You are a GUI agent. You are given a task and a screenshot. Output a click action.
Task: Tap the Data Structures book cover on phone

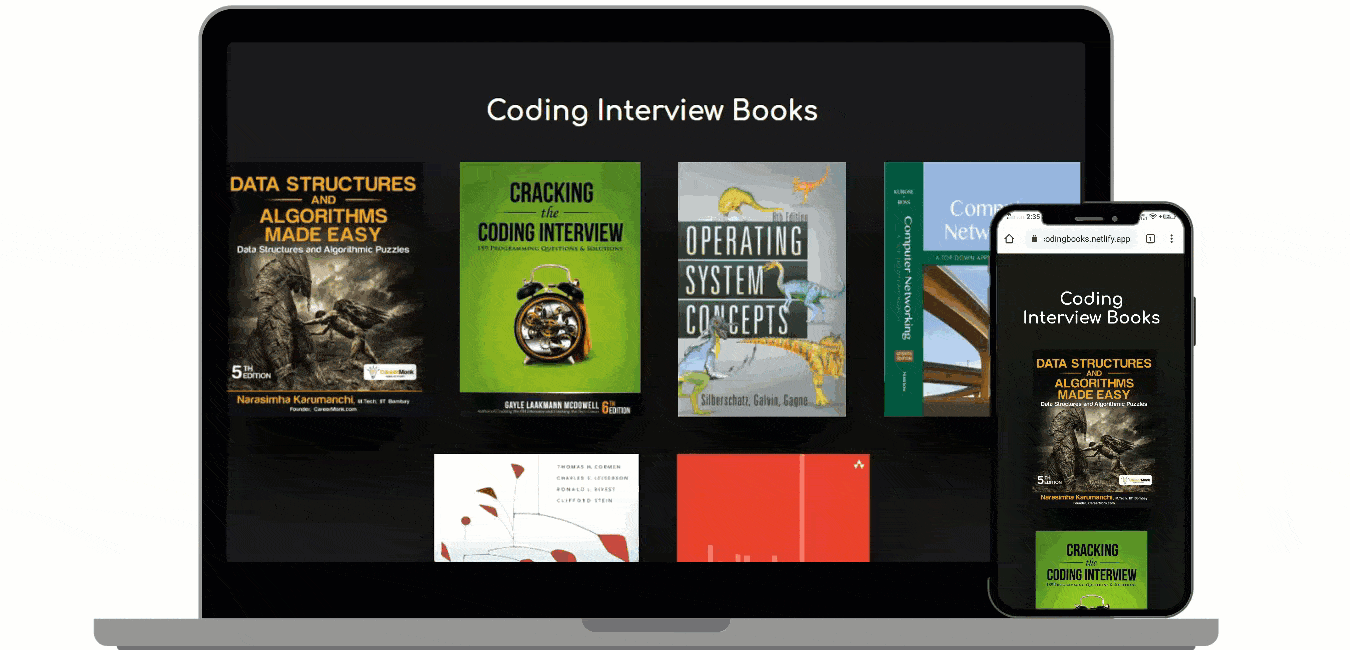click(1091, 428)
